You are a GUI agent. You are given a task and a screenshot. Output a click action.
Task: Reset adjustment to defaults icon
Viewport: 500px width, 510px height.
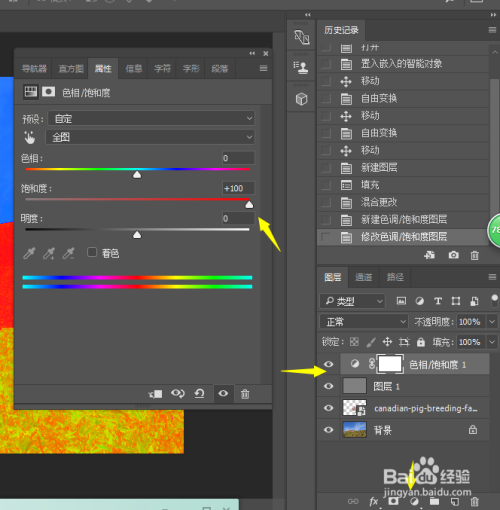coord(199,394)
